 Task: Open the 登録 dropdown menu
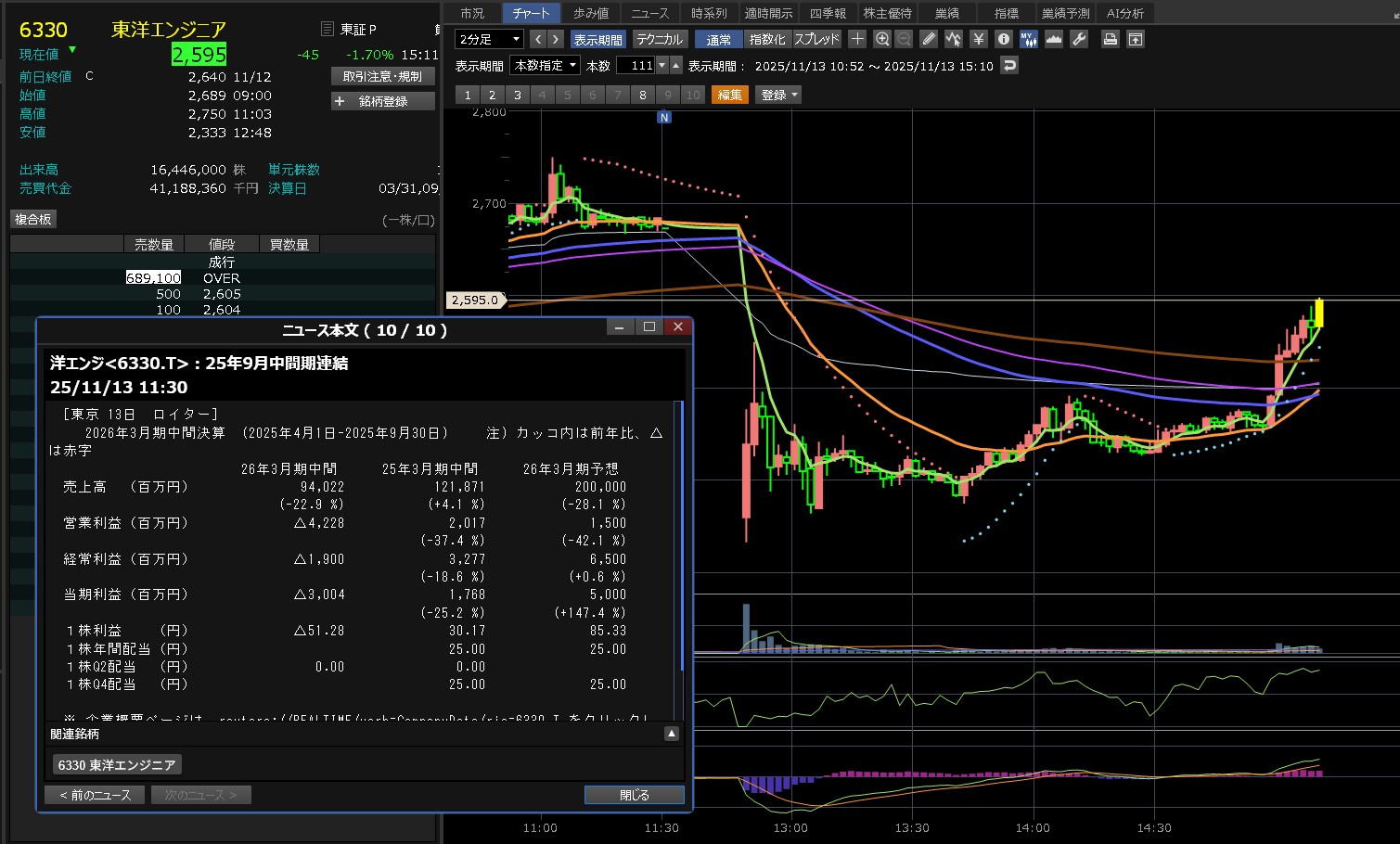coord(779,95)
